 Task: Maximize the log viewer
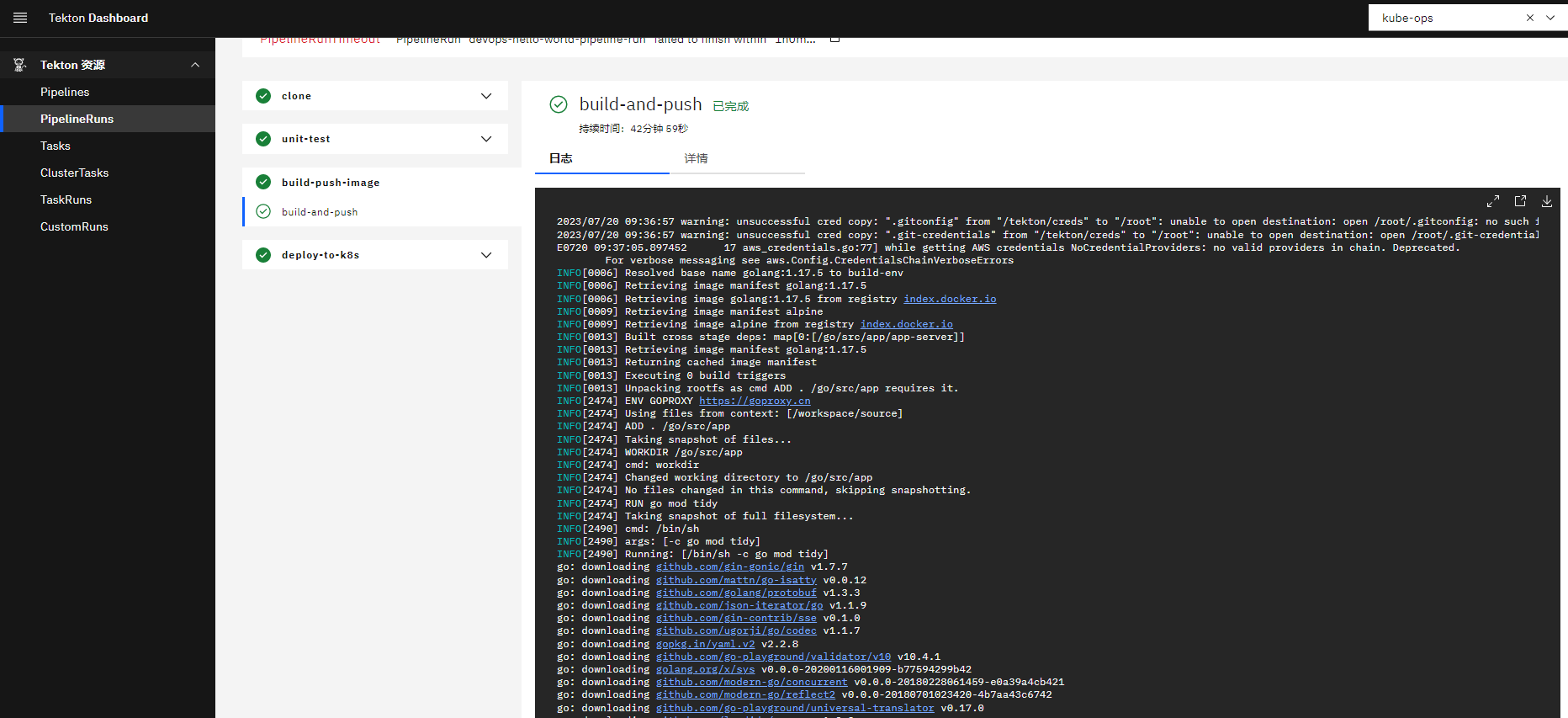(1493, 201)
